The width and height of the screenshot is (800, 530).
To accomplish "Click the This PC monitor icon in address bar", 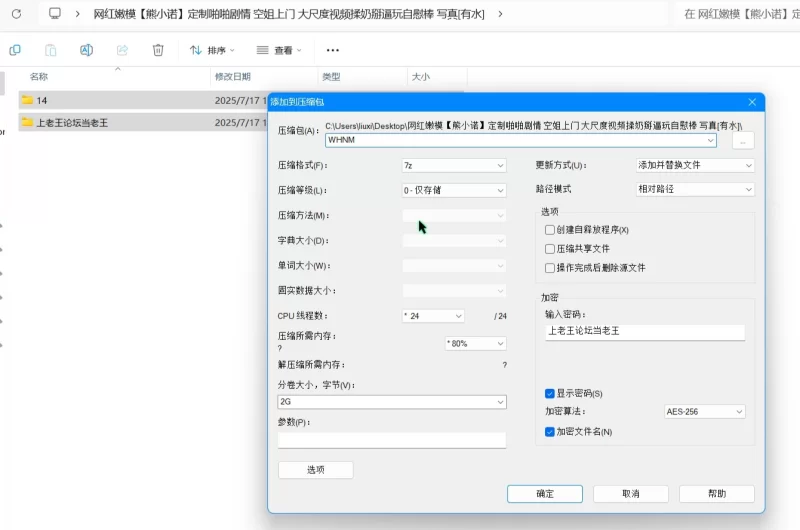I will [55, 13].
